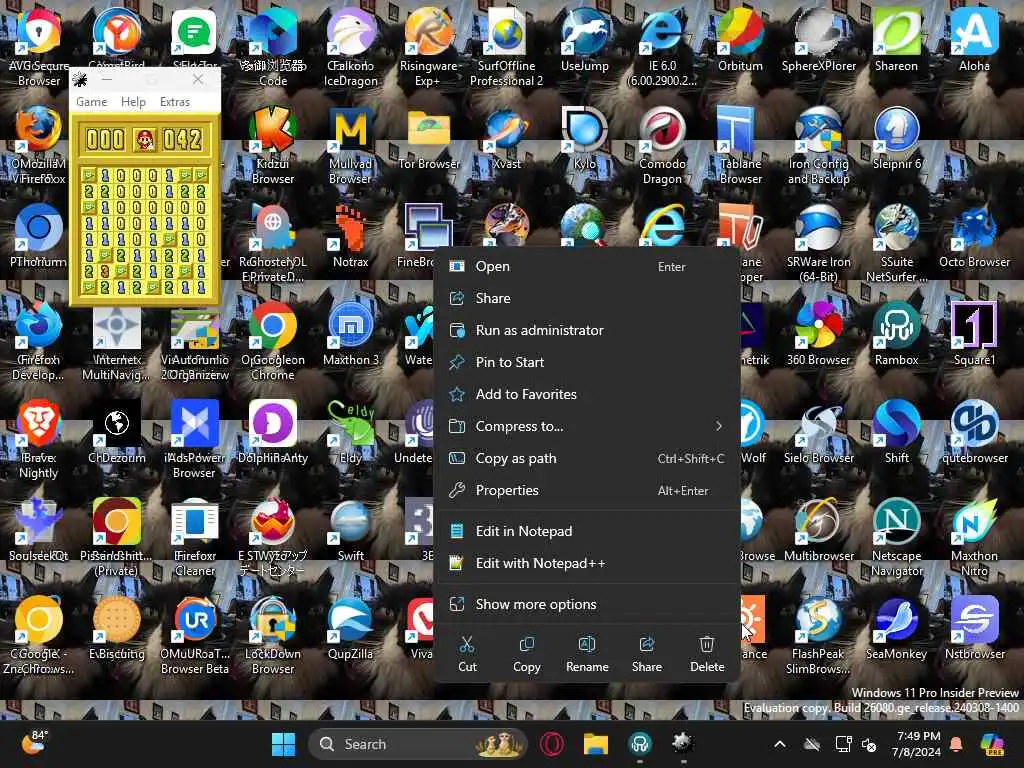The width and height of the screenshot is (1024, 768).
Task: Select the Kidzui Browser desktop icon
Action: point(273,128)
